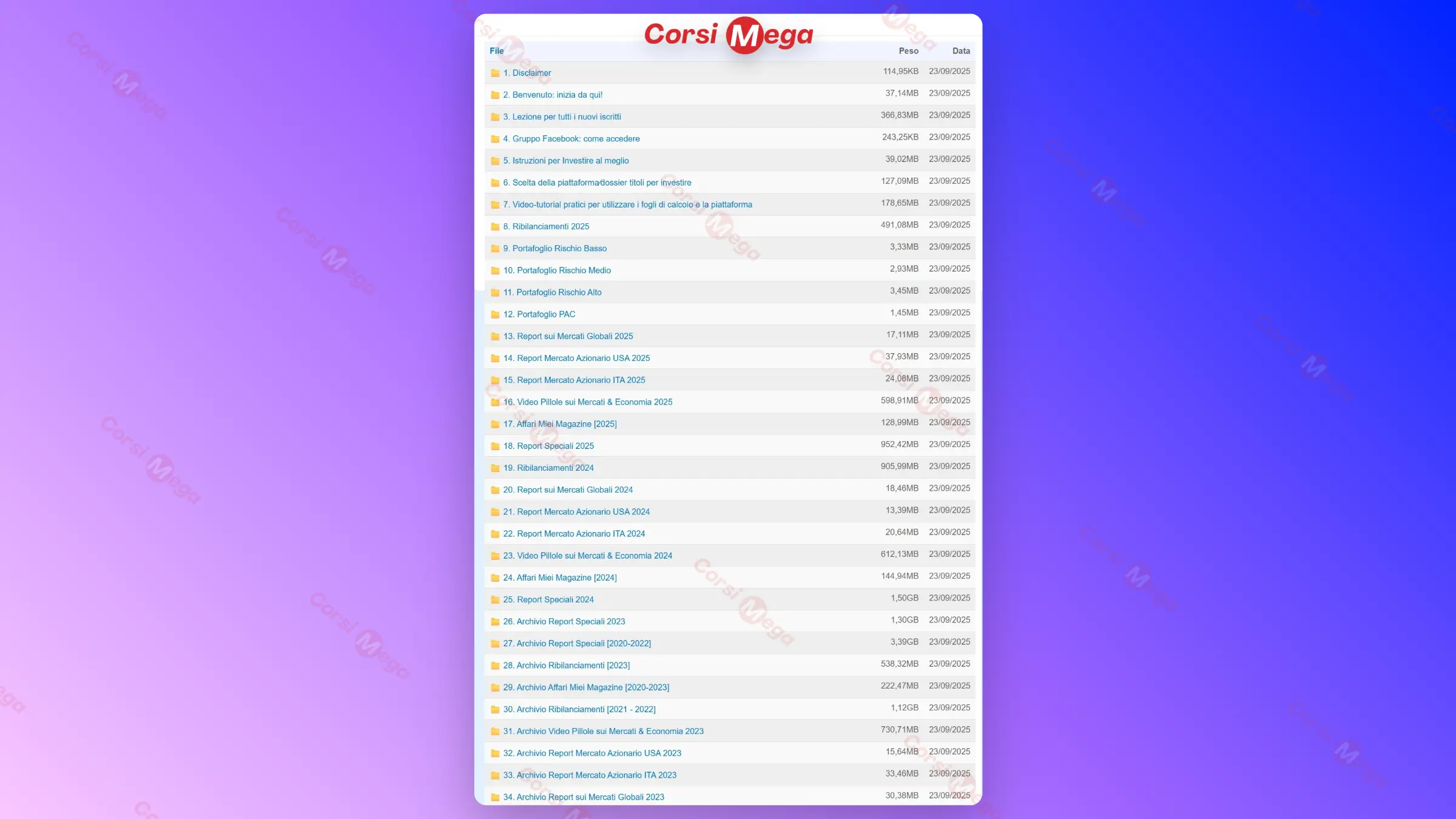This screenshot has width=1456, height=819.
Task: Click folder icon beside 1. Disclaimer
Action: [495, 73]
